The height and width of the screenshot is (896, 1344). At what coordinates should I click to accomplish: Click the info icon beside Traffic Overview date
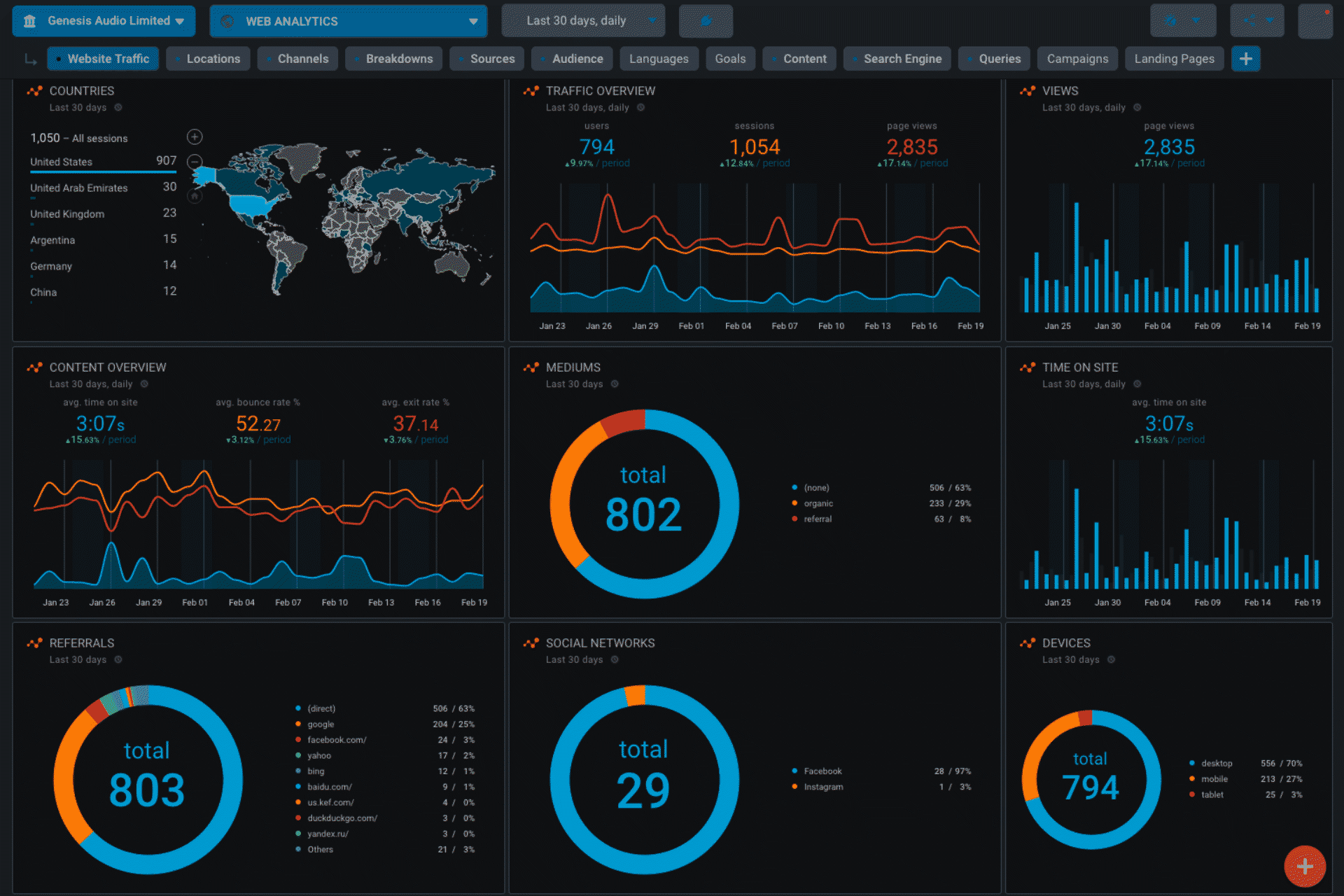pos(640,108)
